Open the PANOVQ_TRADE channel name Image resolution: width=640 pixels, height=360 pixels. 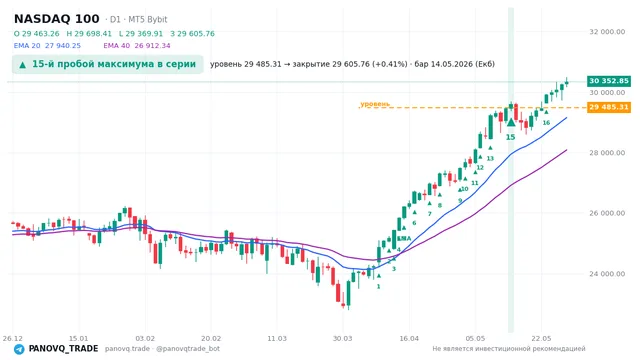click(63, 349)
